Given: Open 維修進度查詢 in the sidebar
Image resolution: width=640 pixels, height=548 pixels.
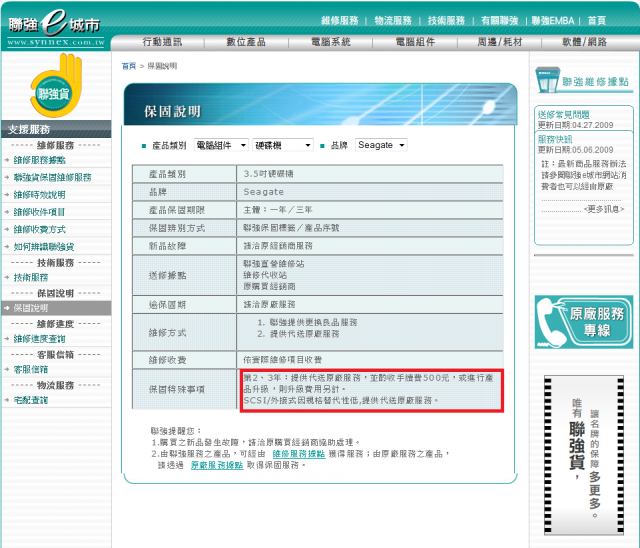Looking at the screenshot, I should (x=40, y=339).
